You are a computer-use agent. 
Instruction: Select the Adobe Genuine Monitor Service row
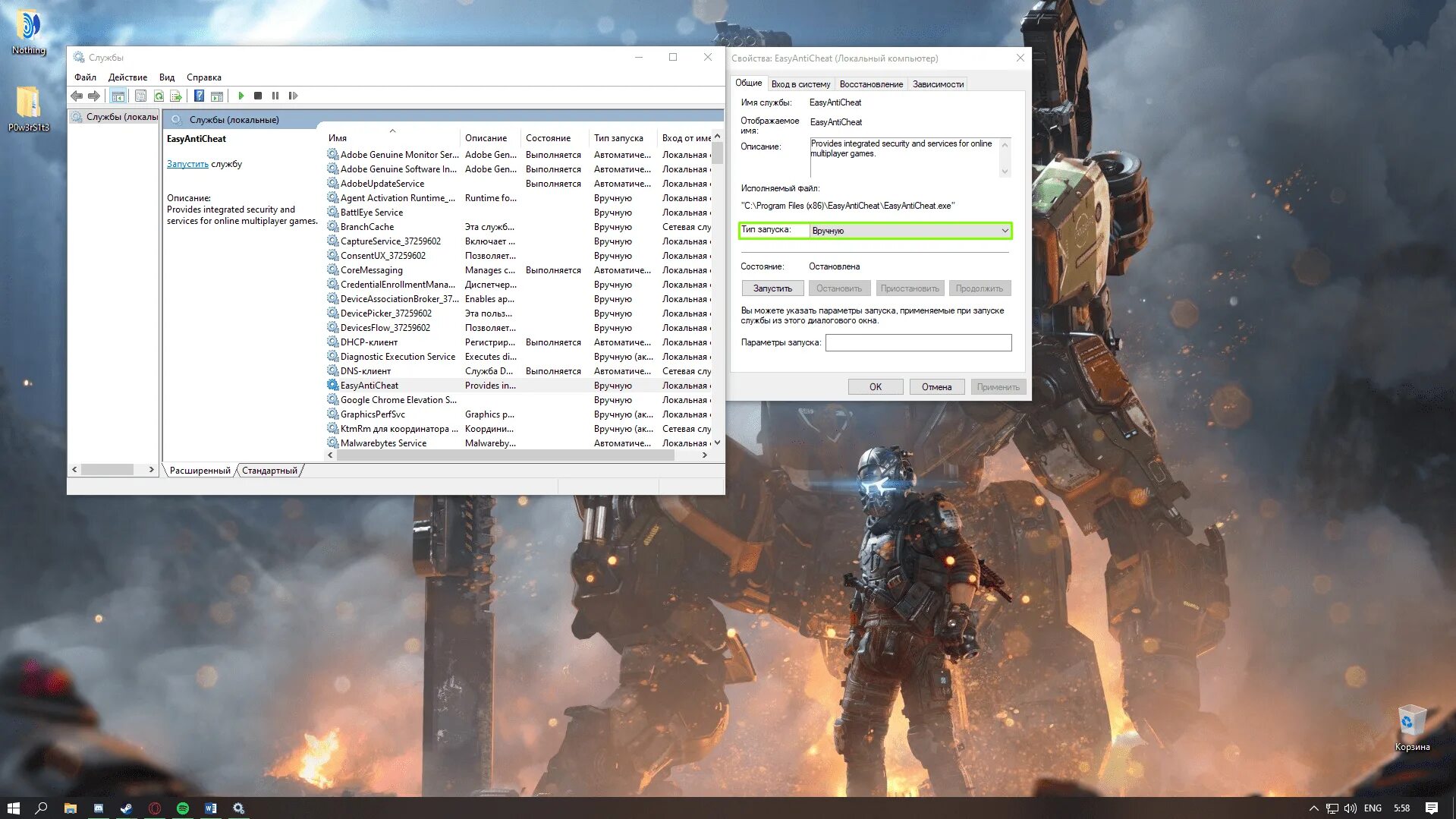(519, 155)
